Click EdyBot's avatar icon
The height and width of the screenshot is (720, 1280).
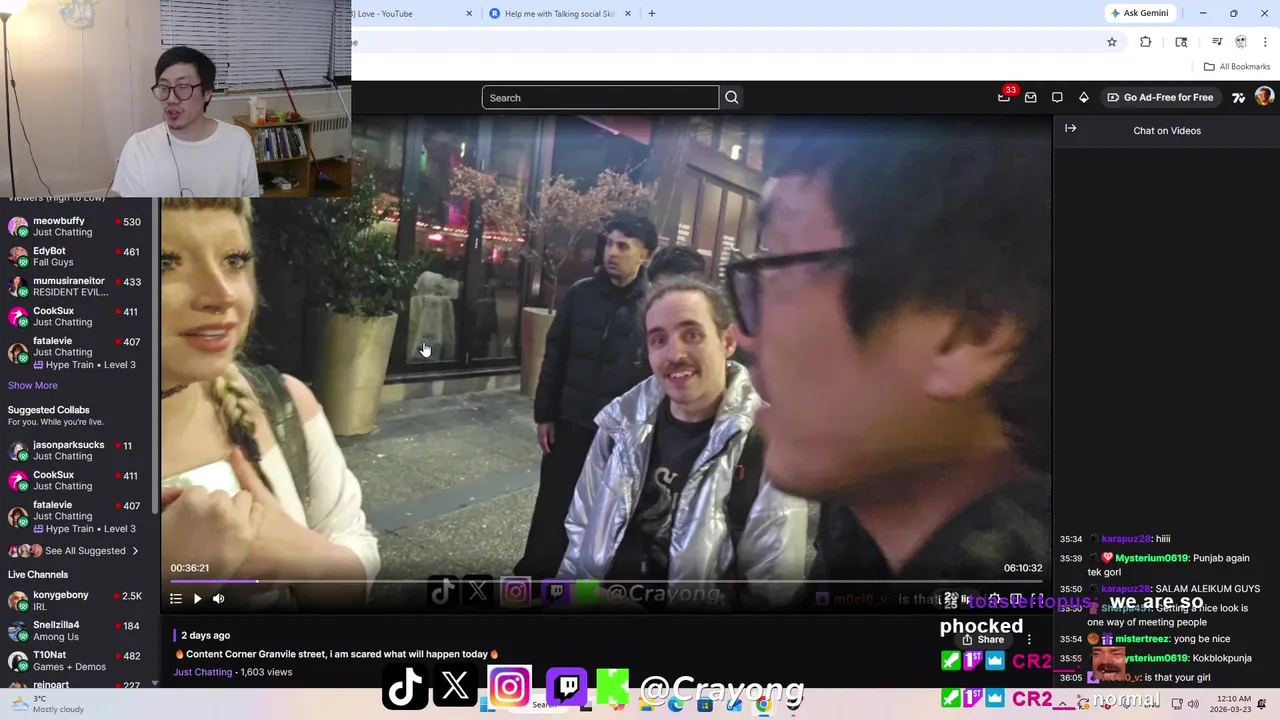tap(18, 256)
